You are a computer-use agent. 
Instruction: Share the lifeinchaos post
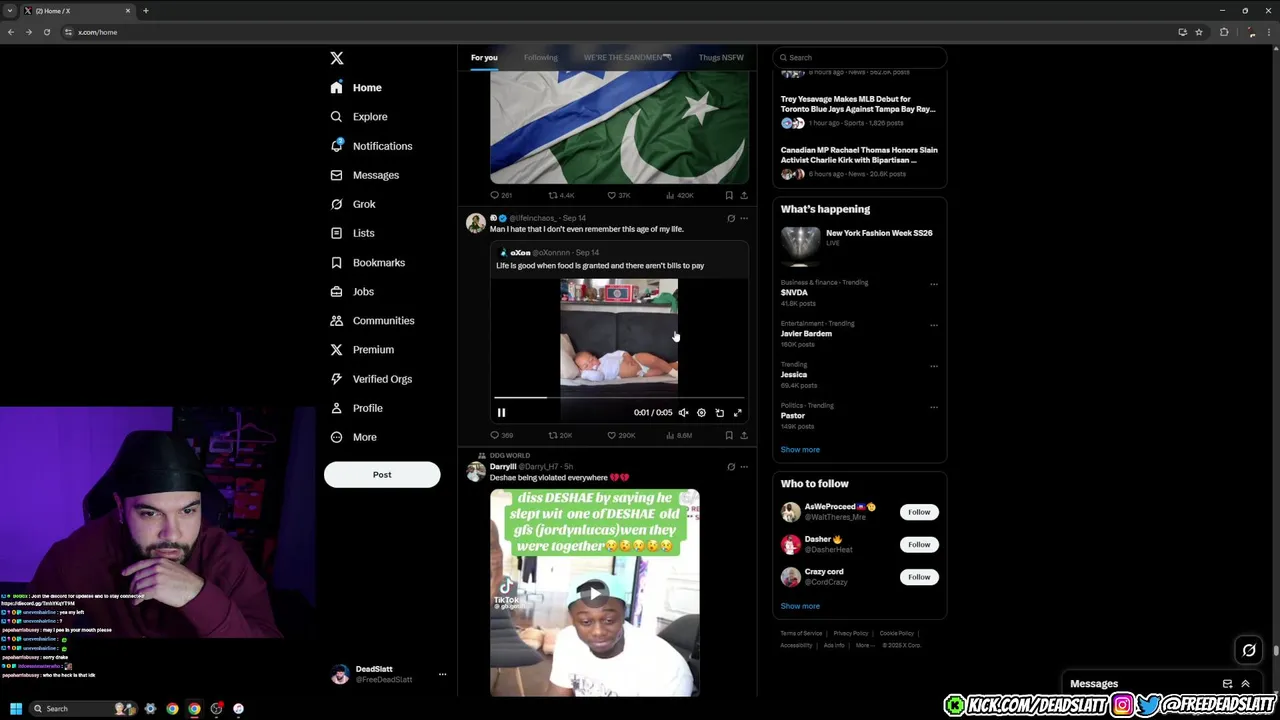(744, 436)
